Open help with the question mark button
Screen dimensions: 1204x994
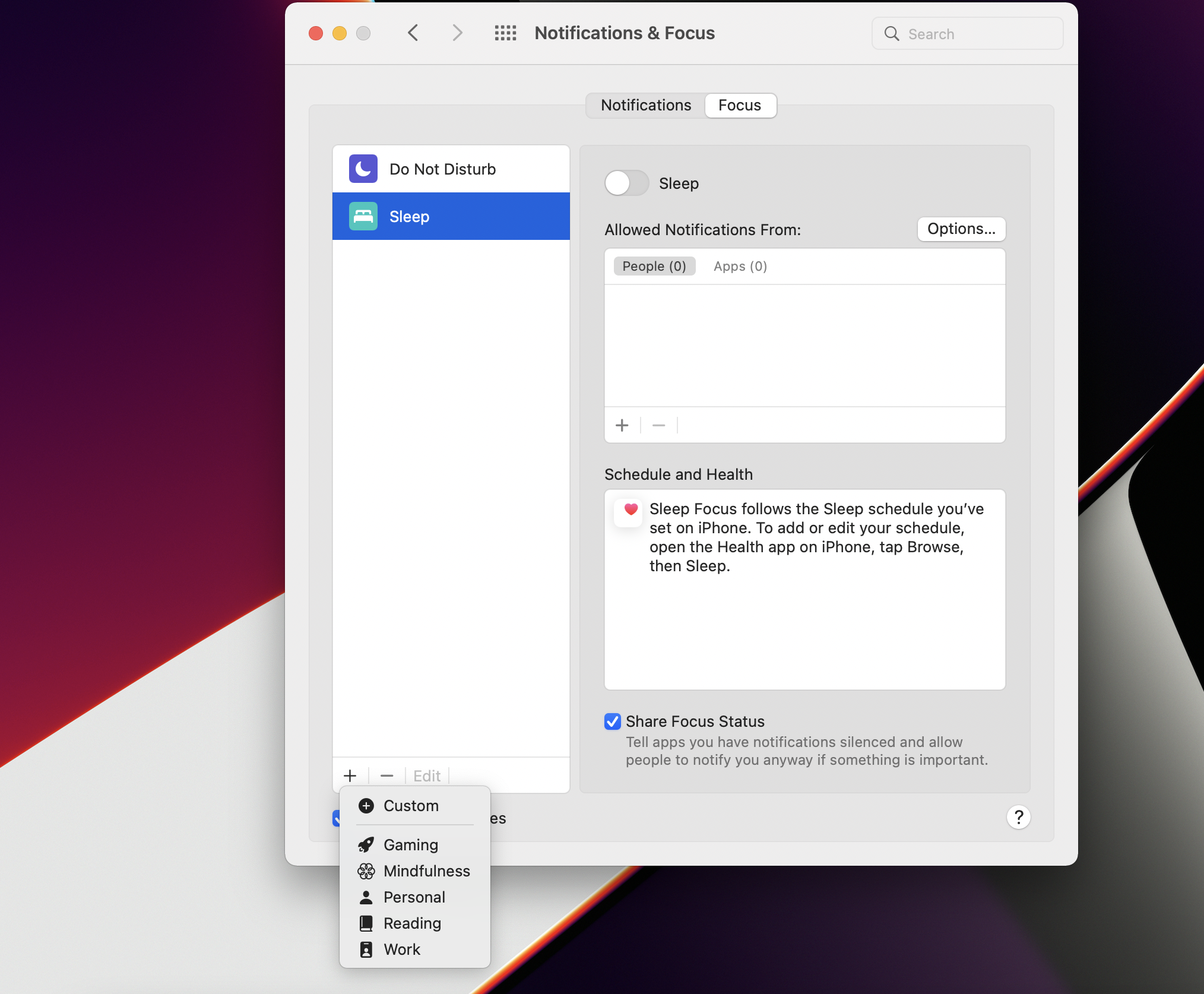(x=1018, y=818)
